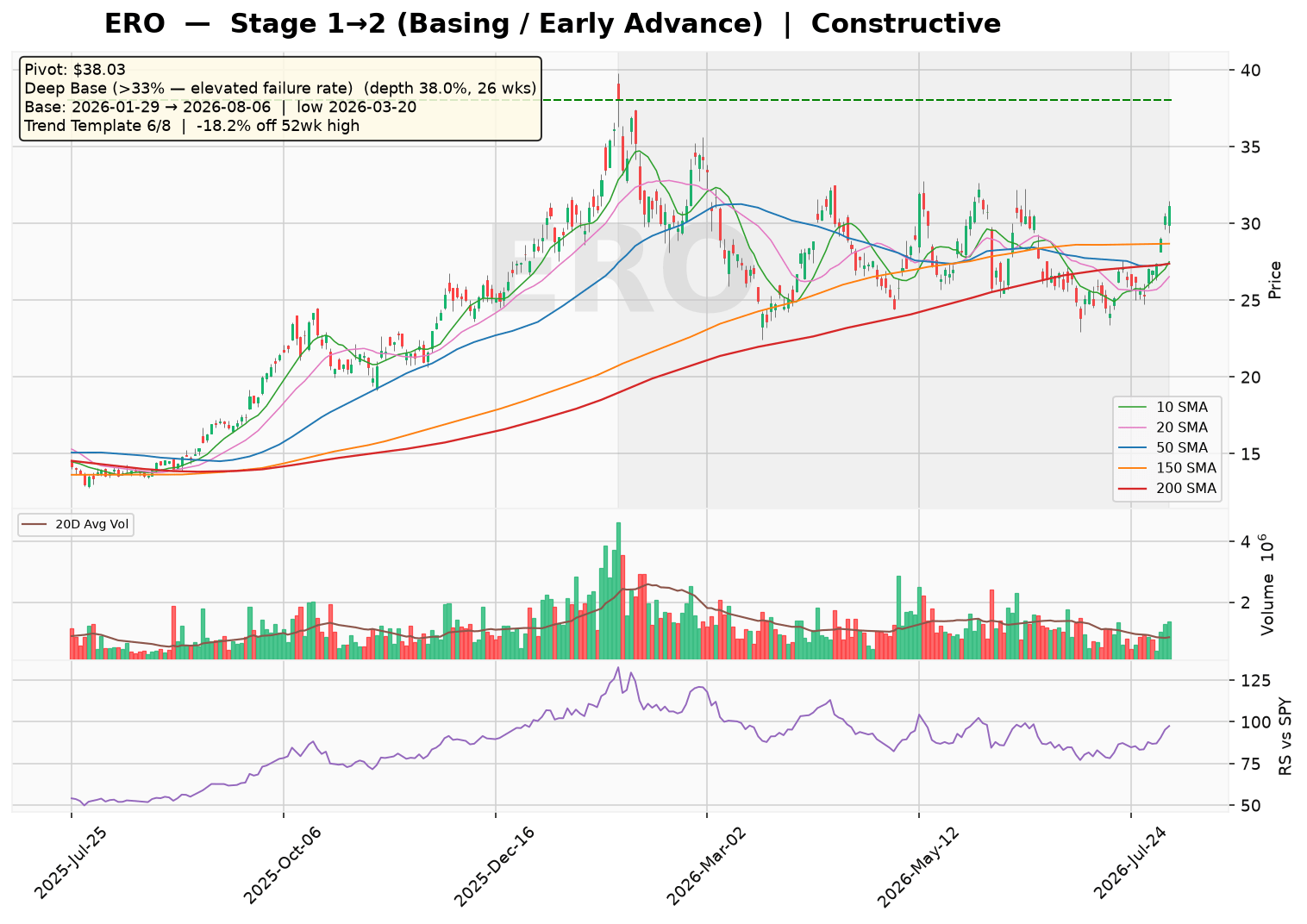The height and width of the screenshot is (924, 1307).
Task: Select the volume axis value 2
Action: pyautogui.click(x=1244, y=602)
